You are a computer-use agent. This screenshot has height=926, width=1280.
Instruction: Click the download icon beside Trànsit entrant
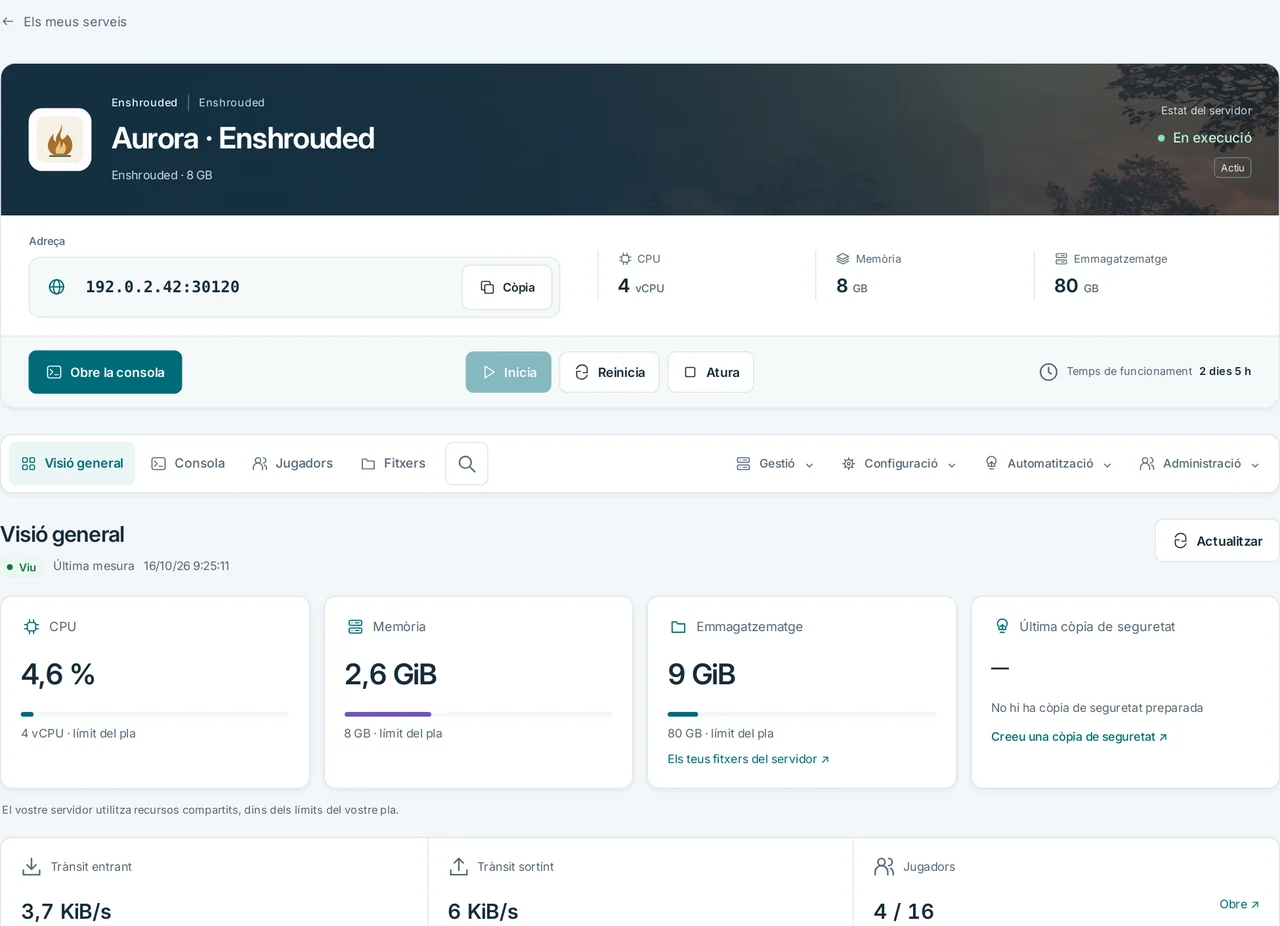pos(32,866)
